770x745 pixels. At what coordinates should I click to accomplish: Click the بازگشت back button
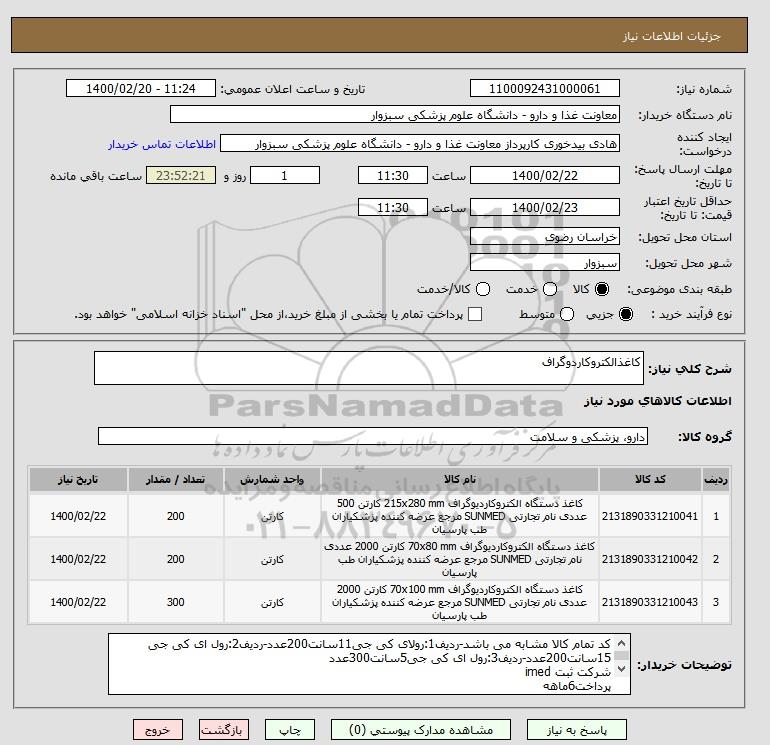(x=224, y=730)
